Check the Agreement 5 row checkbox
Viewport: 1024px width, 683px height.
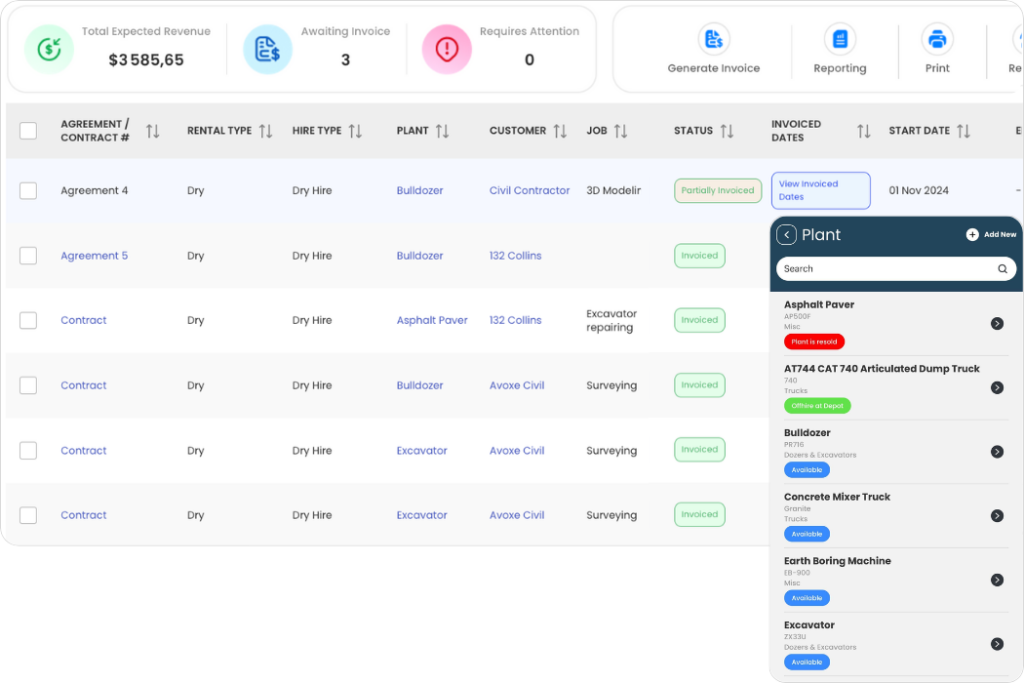click(28, 255)
